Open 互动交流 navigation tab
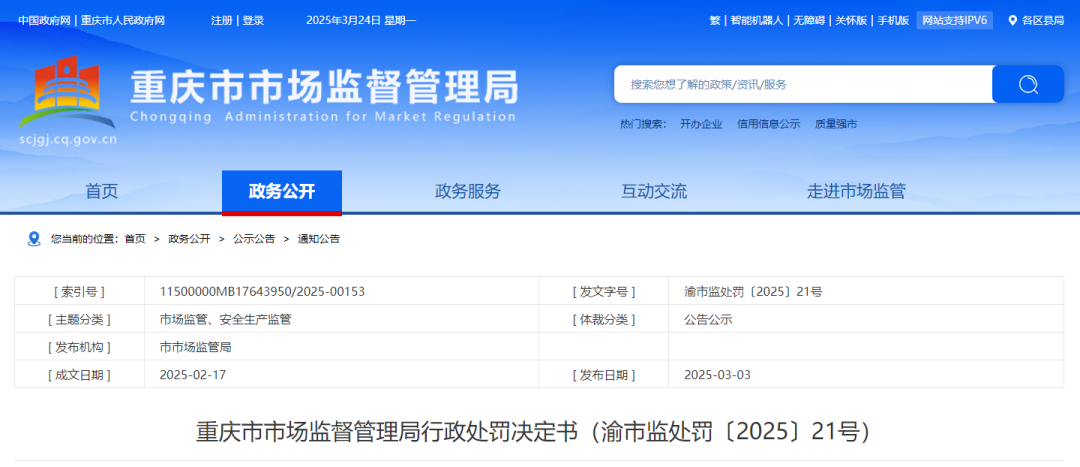The width and height of the screenshot is (1080, 467). [654, 191]
